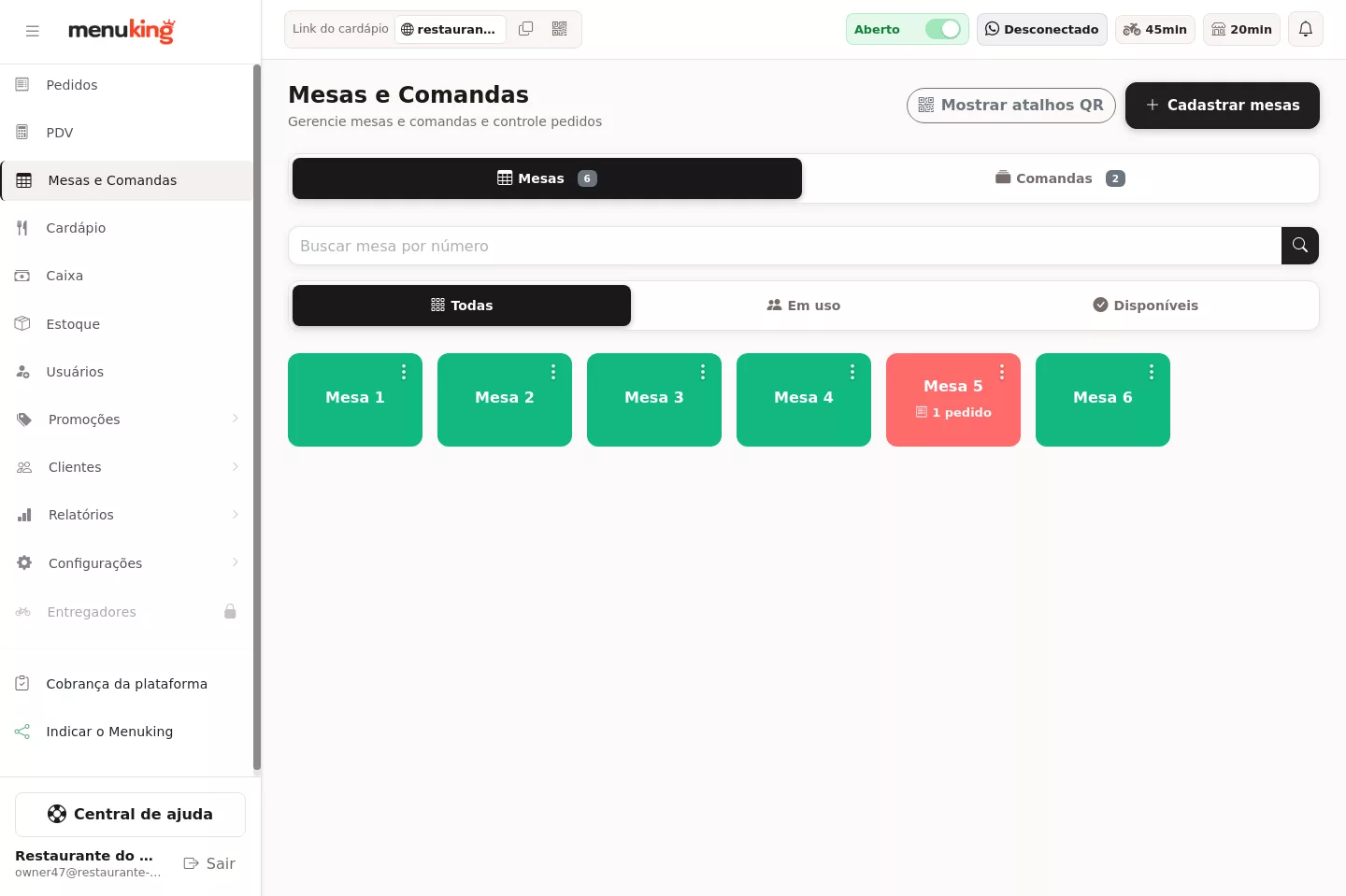
Task: Focus the Buscar mesa por número field
Action: click(x=785, y=246)
